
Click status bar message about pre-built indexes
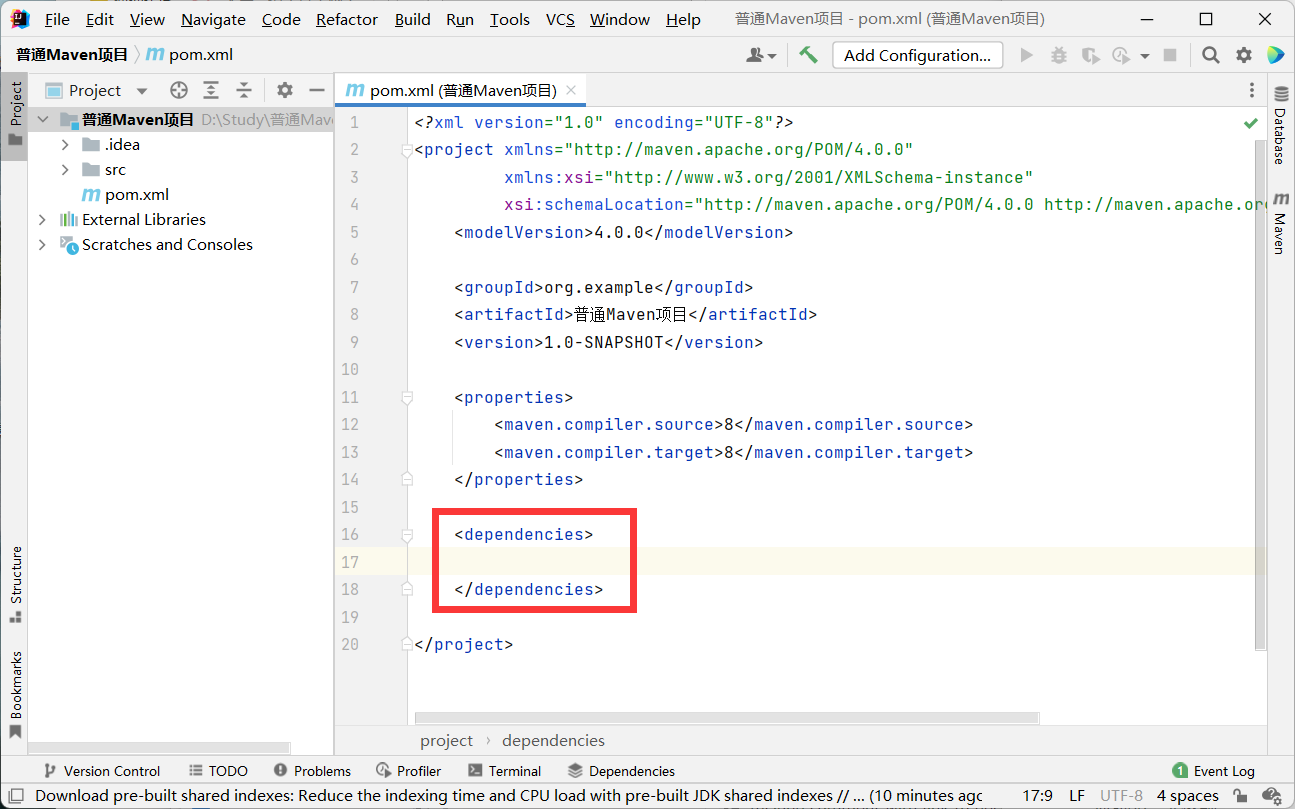510,796
